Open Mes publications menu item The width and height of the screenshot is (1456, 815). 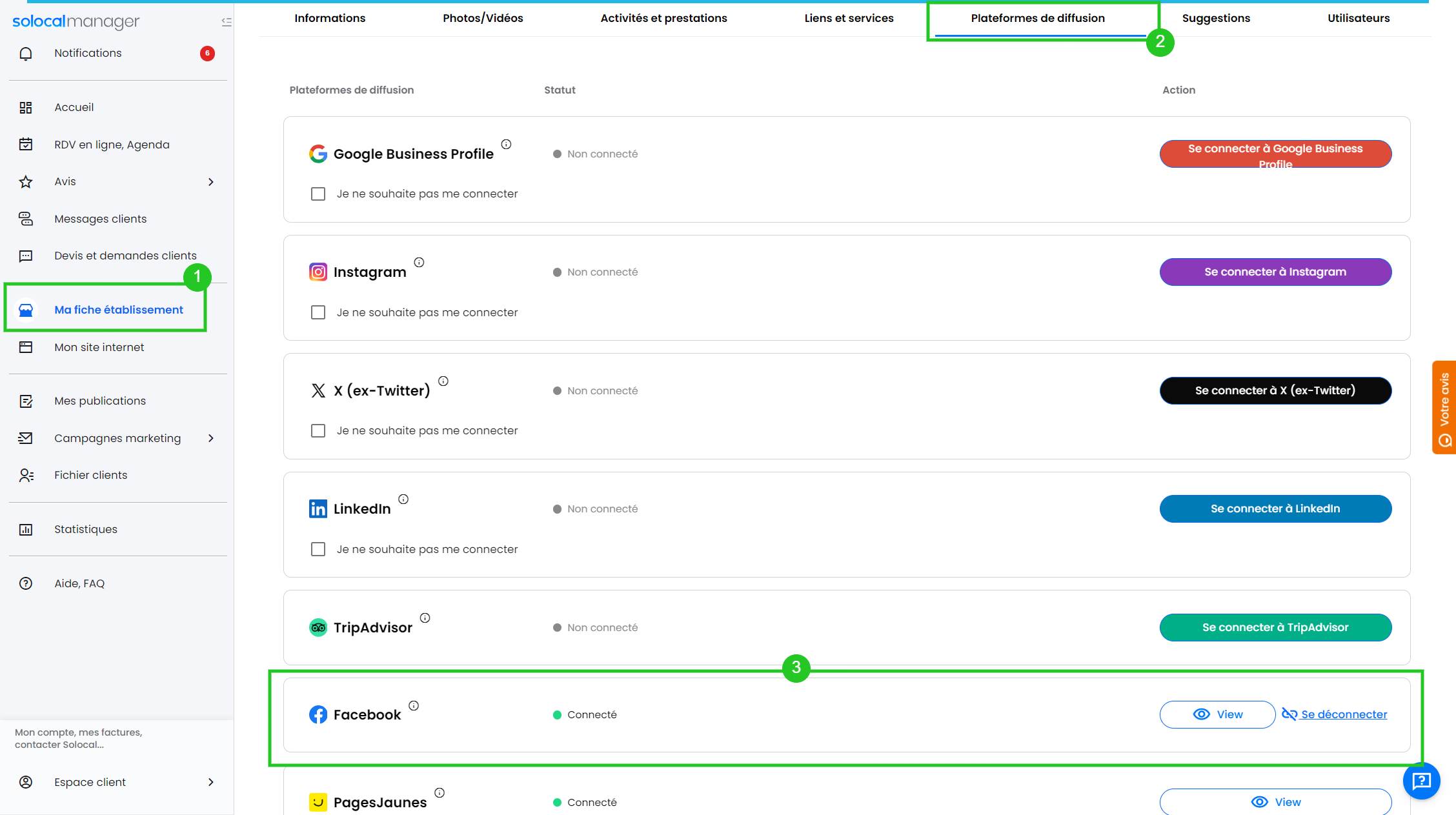[100, 401]
